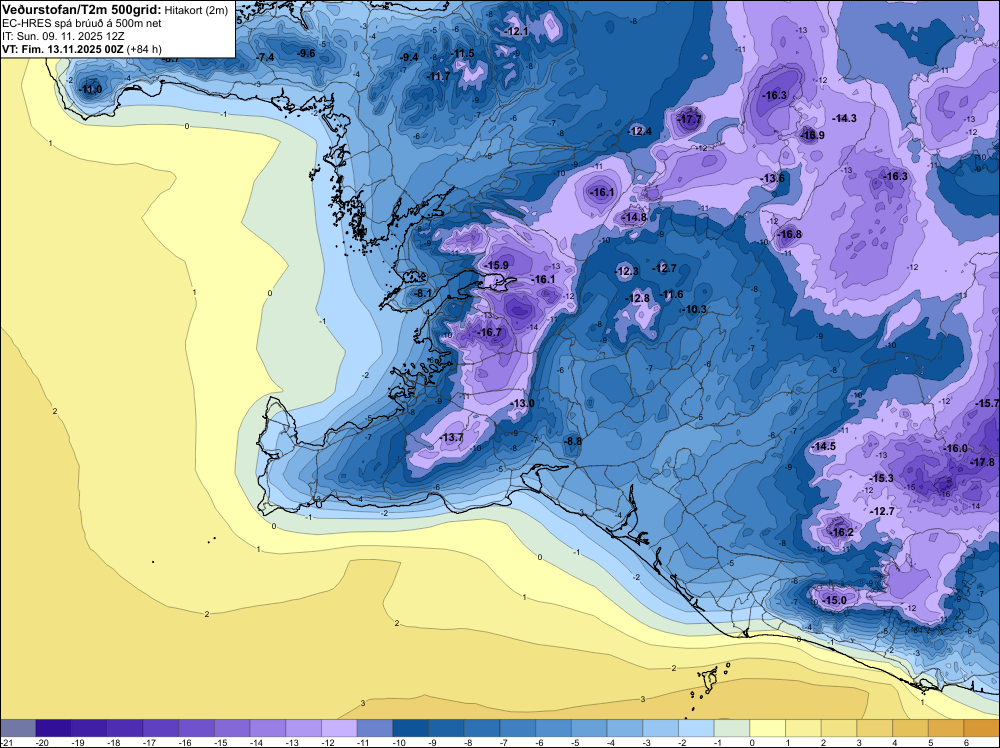Click the -10.3 temperature label
The image size is (1000, 748).
tap(695, 309)
